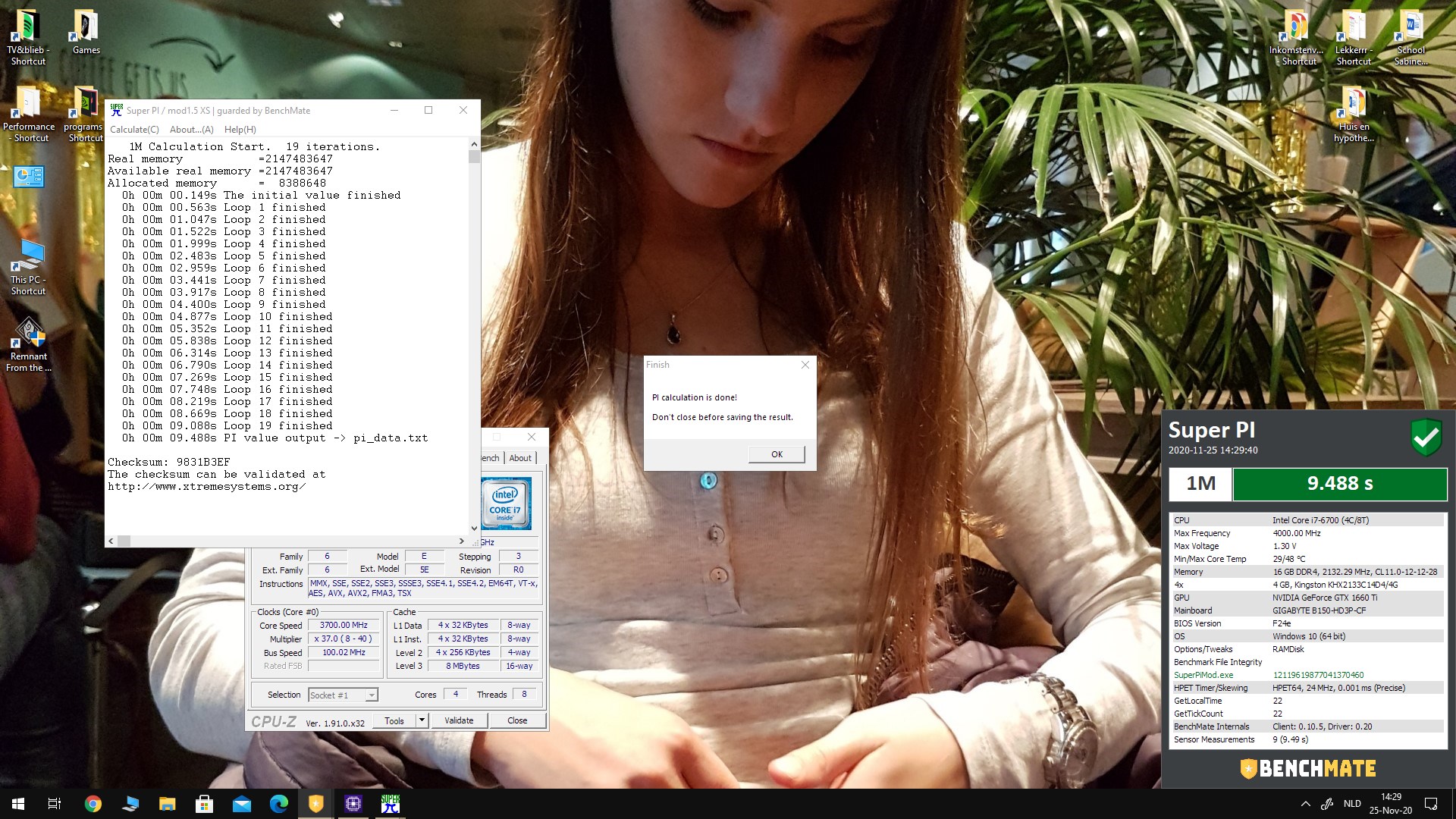Click the Multiplier value field
This screenshot has height=819, width=1456.
pos(344,639)
